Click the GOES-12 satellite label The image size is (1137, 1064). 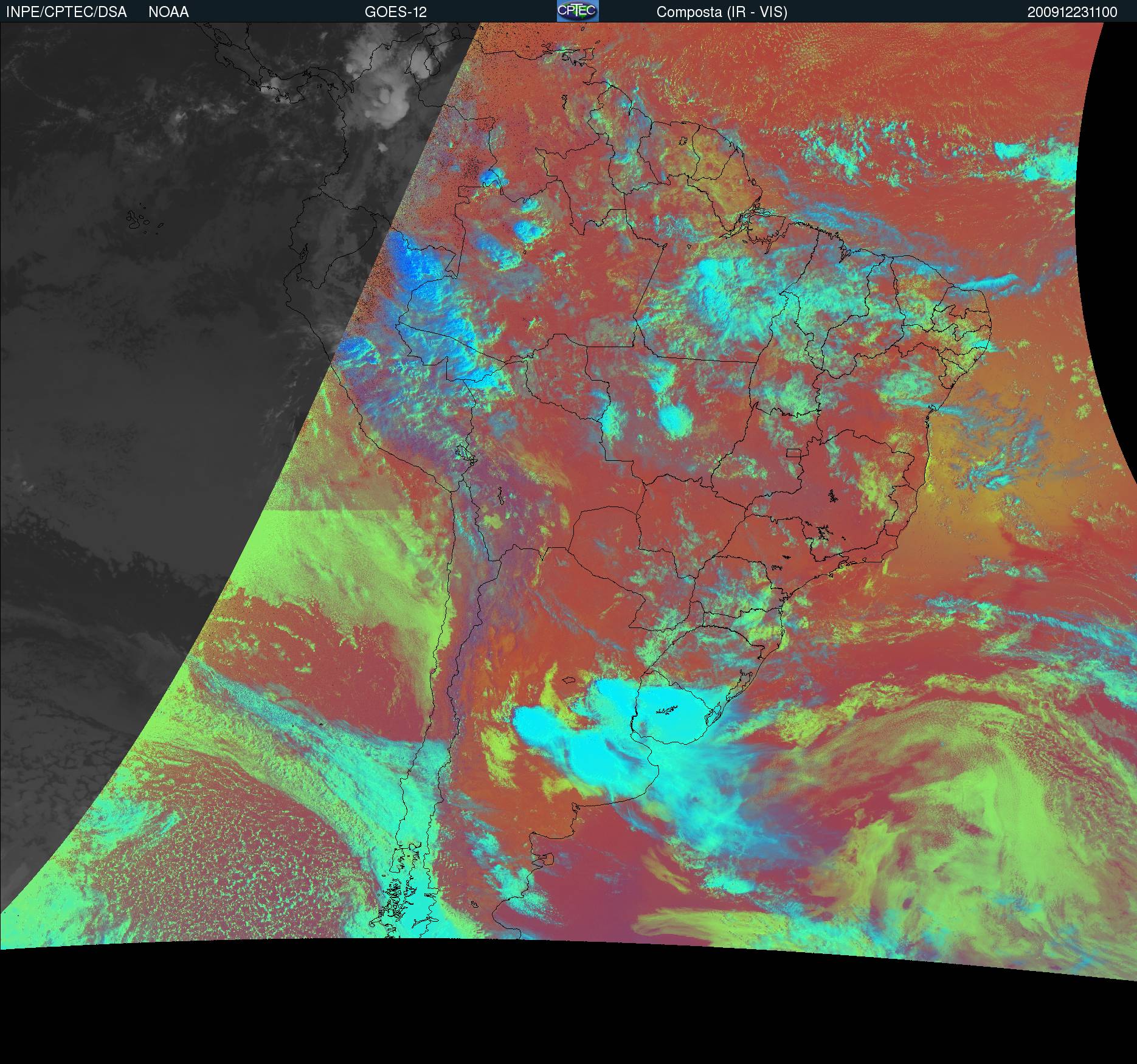pos(396,12)
